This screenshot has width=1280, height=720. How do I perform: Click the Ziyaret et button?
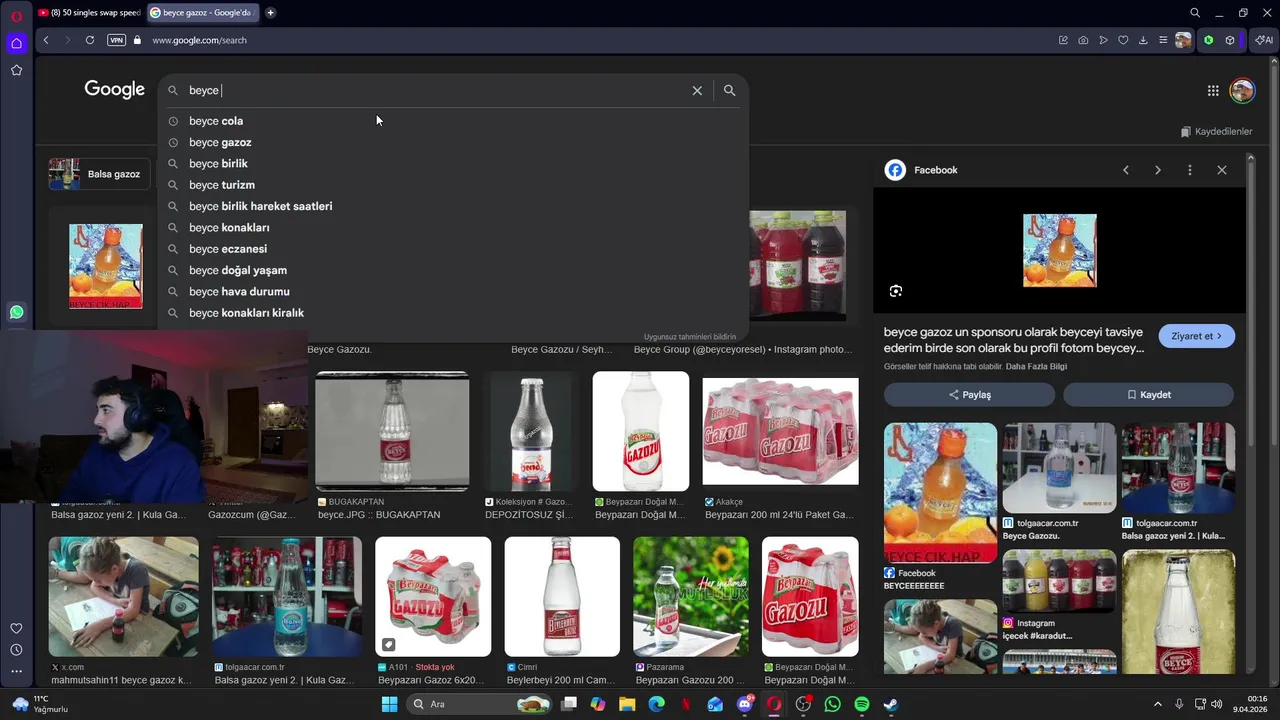pyautogui.click(x=1197, y=336)
